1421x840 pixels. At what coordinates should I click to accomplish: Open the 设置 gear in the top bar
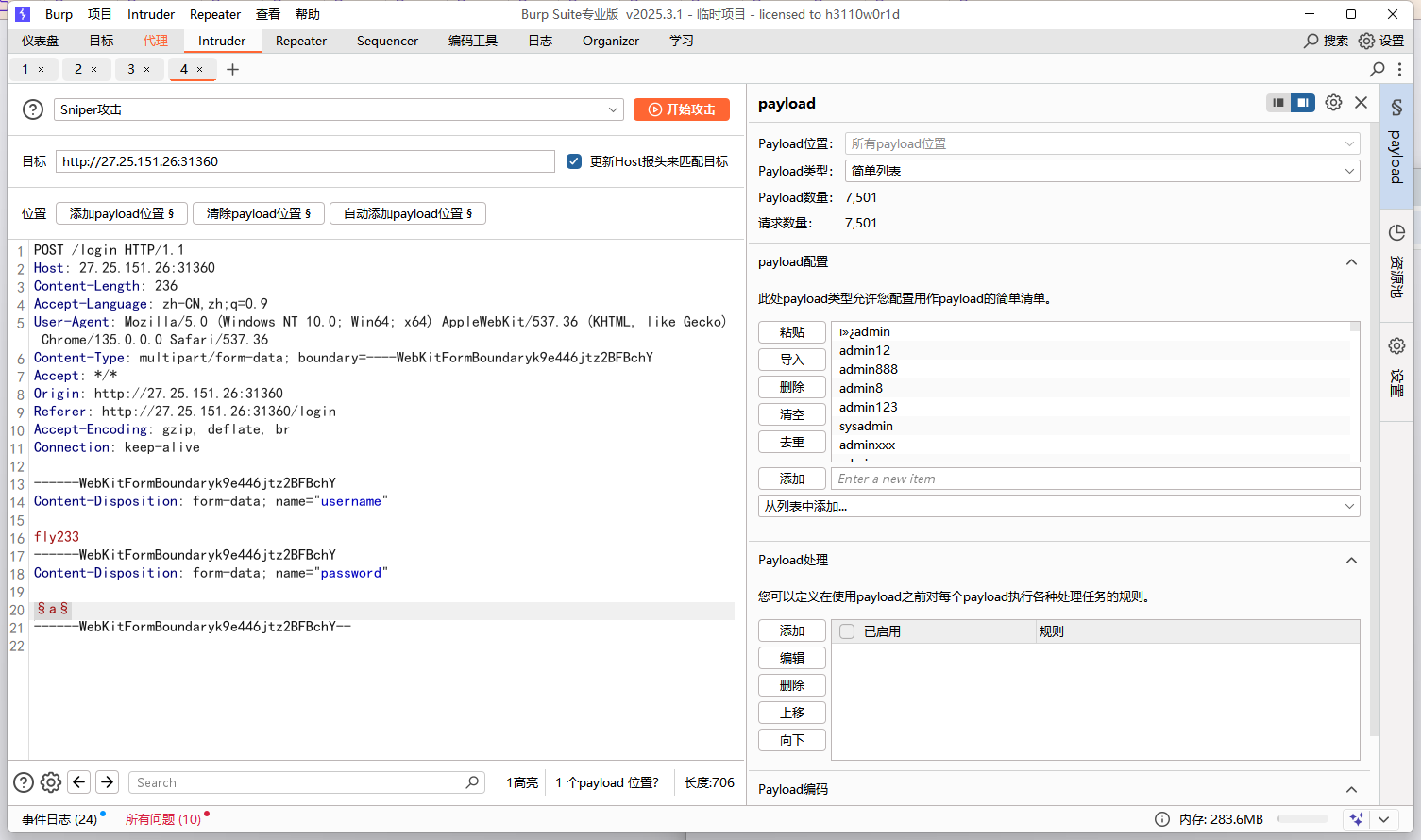coord(1366,41)
